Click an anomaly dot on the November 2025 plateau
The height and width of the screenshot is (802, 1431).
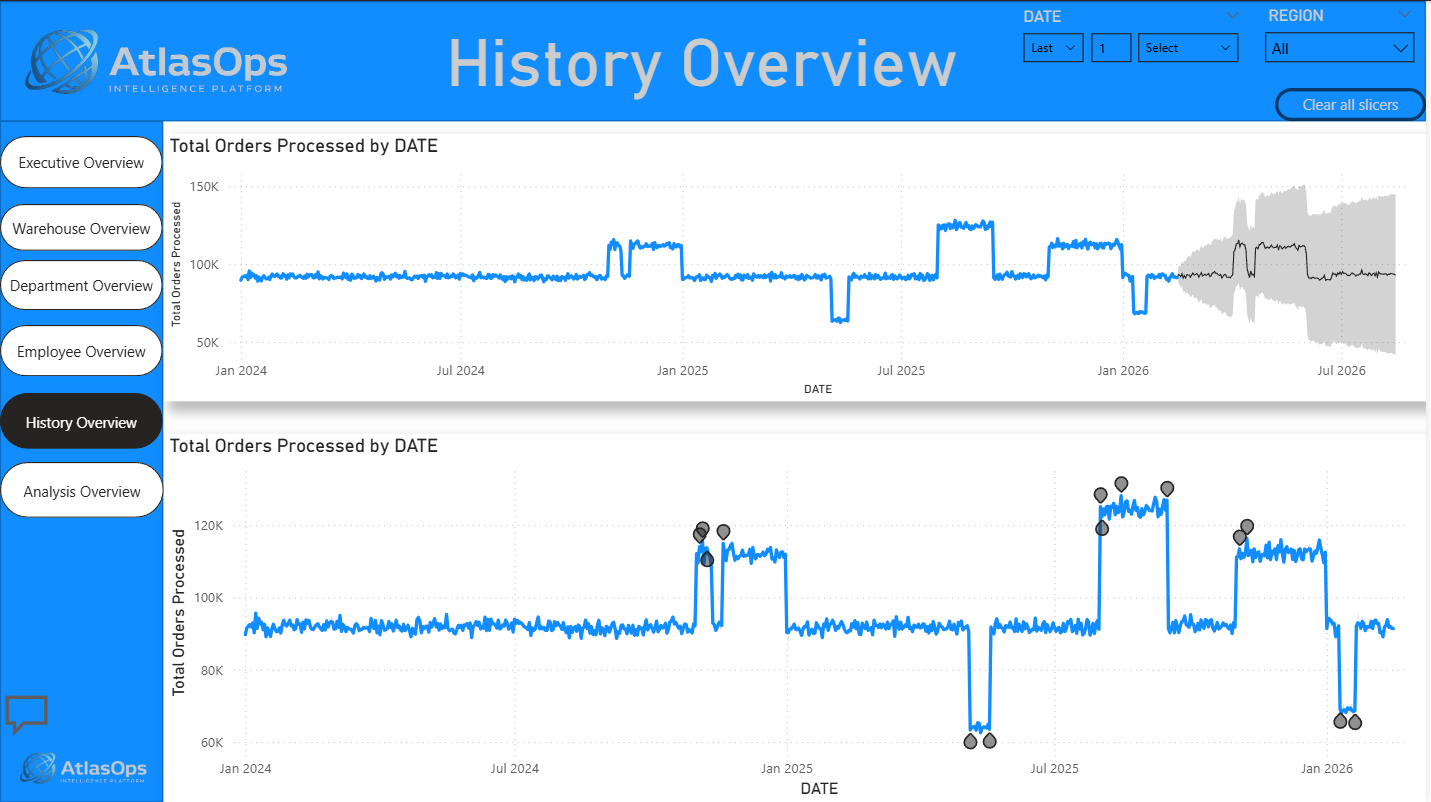coord(1245,525)
